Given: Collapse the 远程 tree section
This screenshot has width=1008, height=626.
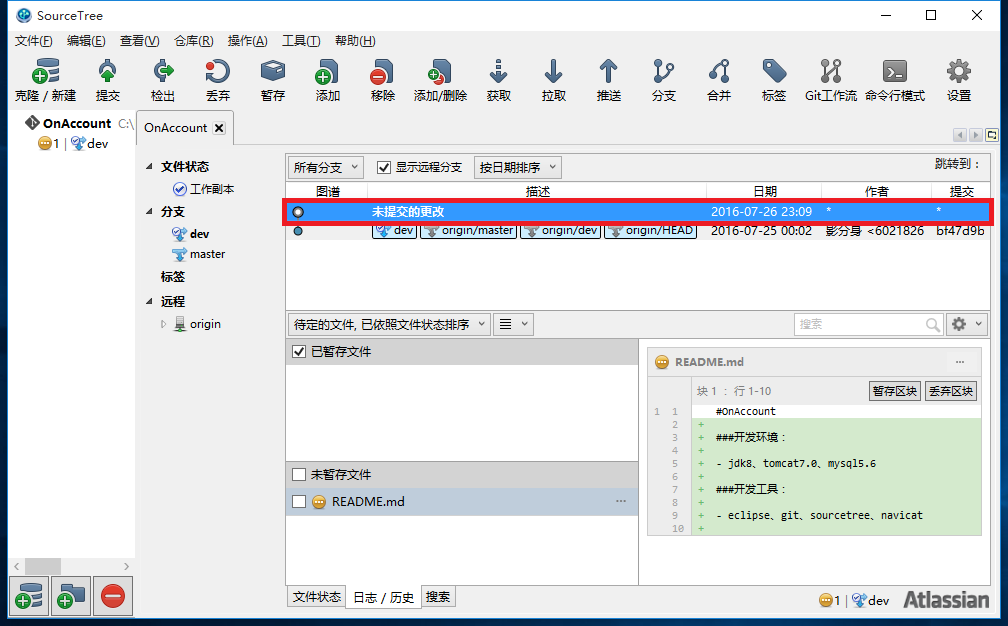Looking at the screenshot, I should [x=149, y=301].
